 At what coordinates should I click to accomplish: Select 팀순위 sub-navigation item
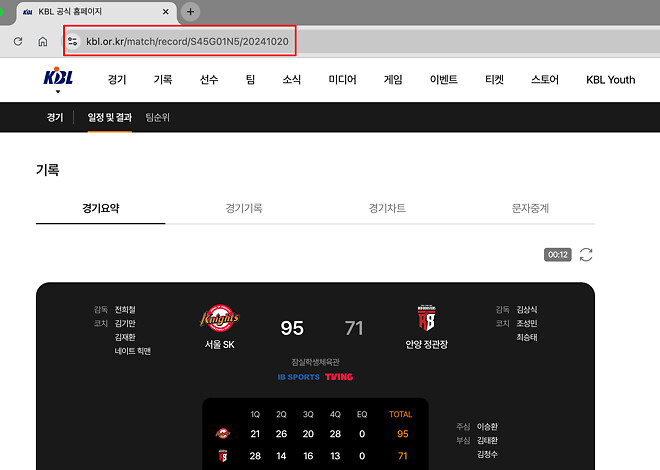(157, 117)
